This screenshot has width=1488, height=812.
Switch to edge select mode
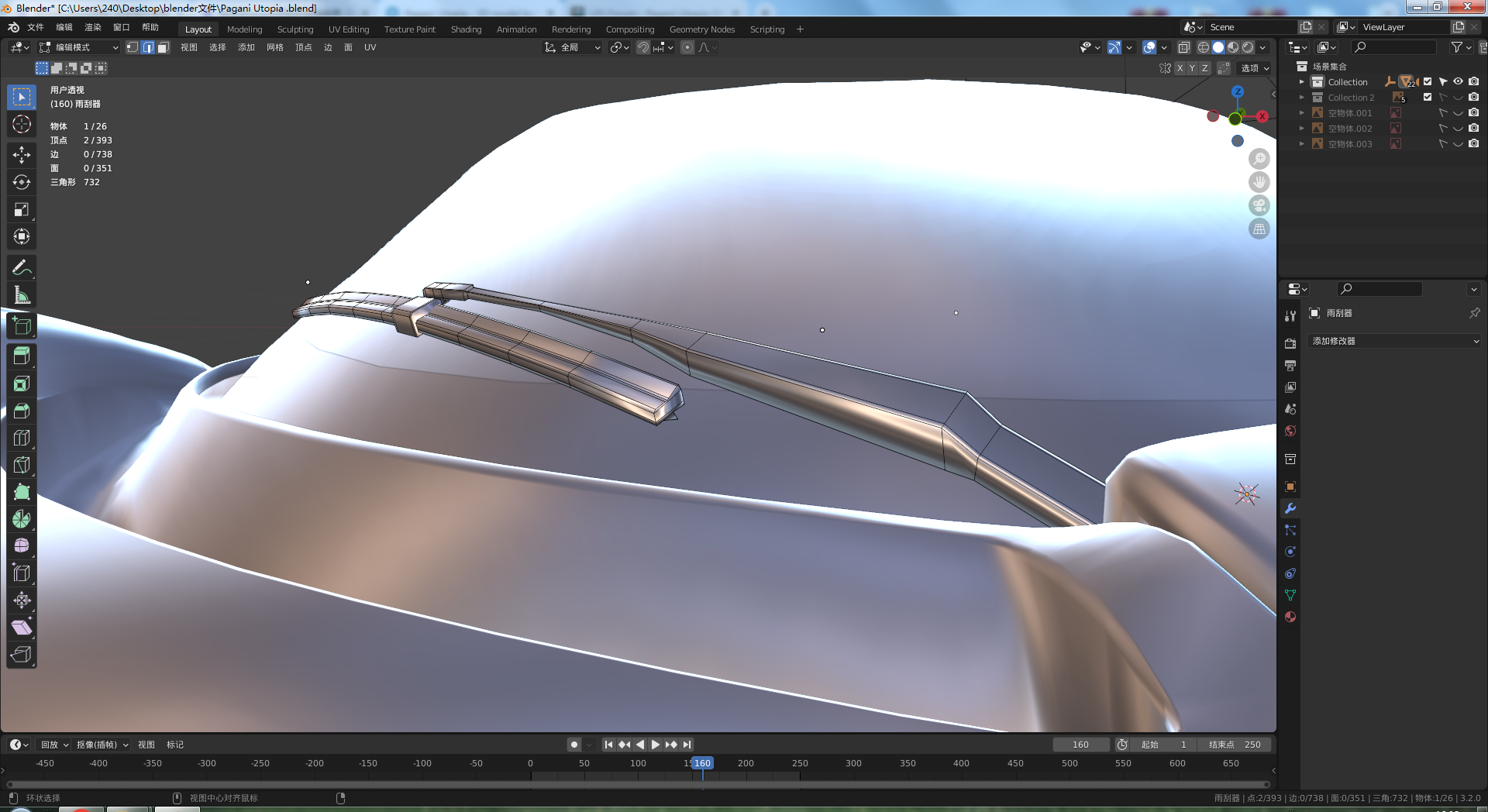pyautogui.click(x=147, y=47)
